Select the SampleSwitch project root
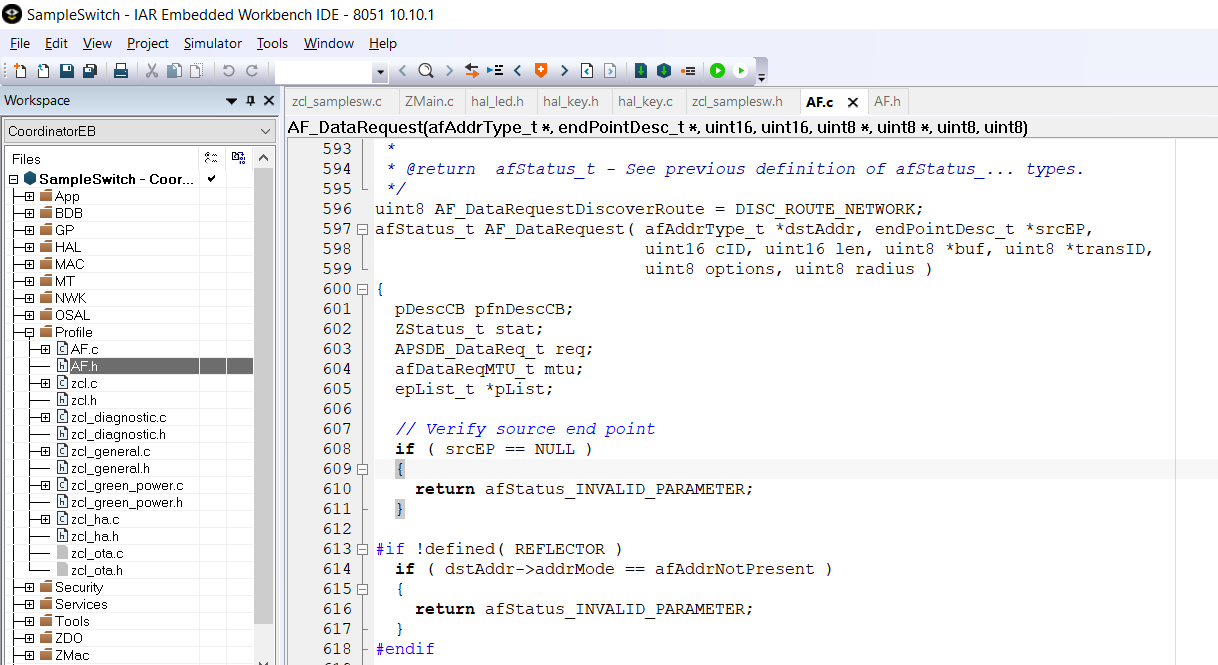This screenshot has width=1218, height=665. coord(117,179)
